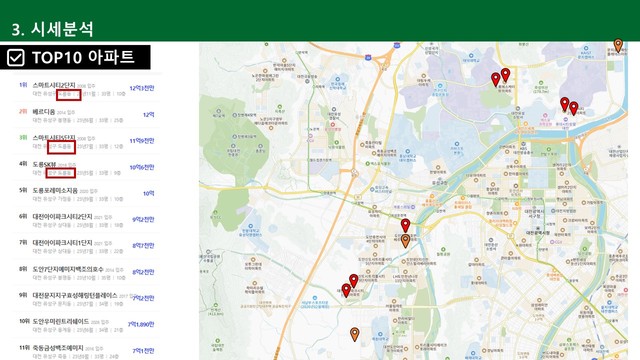Open the 11위 죽동금성백조예미지 listing
This screenshot has width=640, height=360.
(87, 351)
